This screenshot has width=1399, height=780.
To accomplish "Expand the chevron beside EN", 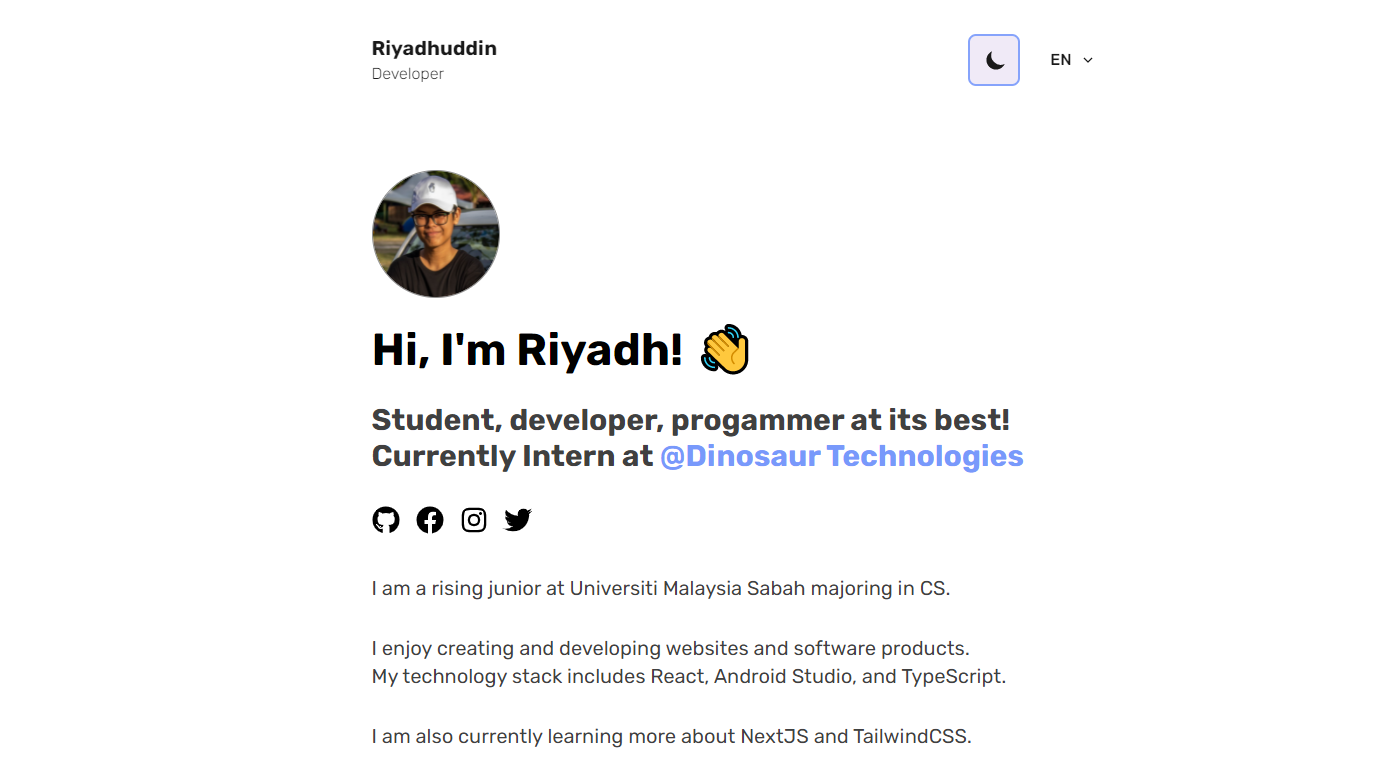I will point(1088,60).
